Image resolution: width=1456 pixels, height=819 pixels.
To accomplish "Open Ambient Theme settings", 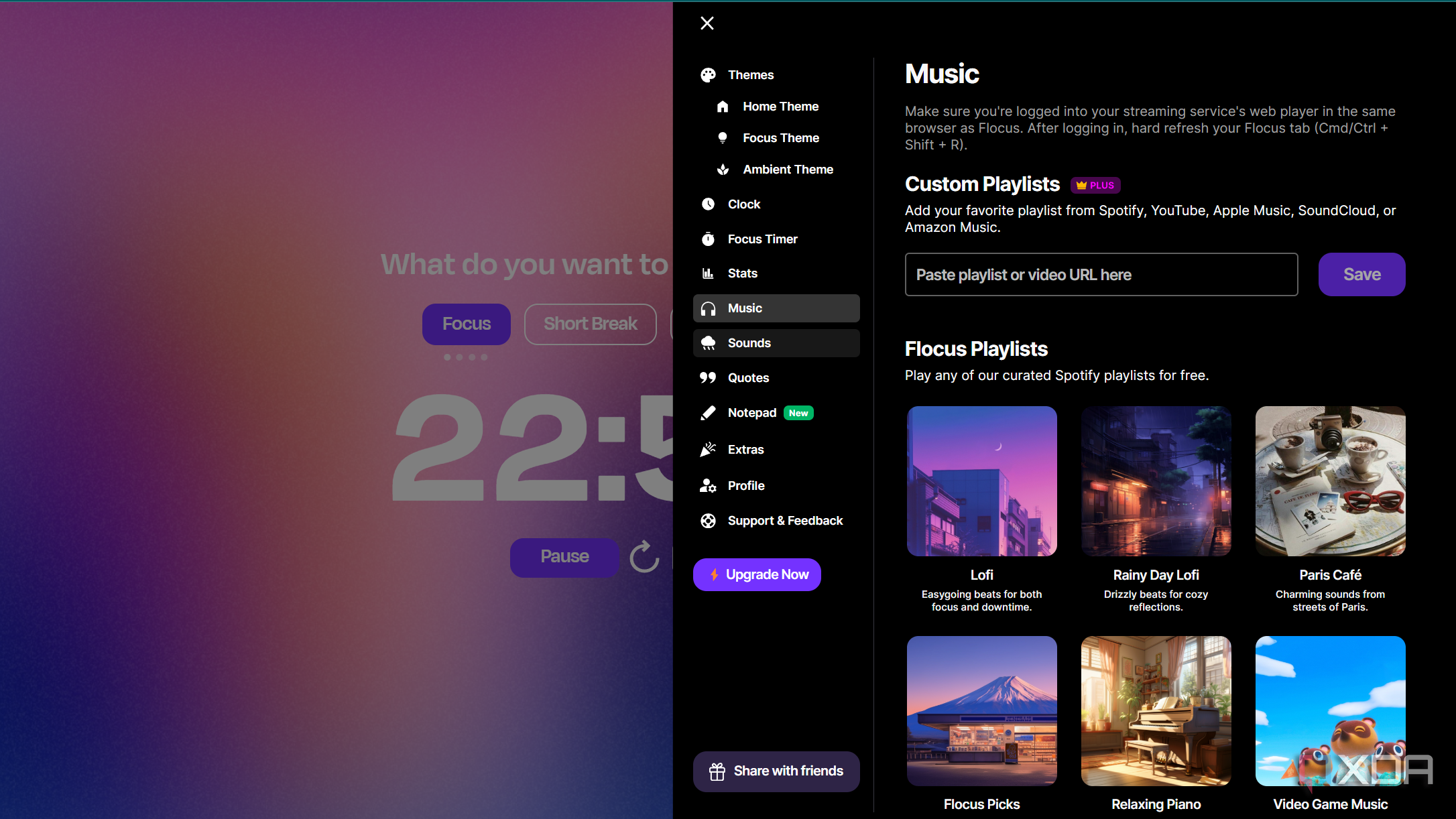I will coord(788,170).
